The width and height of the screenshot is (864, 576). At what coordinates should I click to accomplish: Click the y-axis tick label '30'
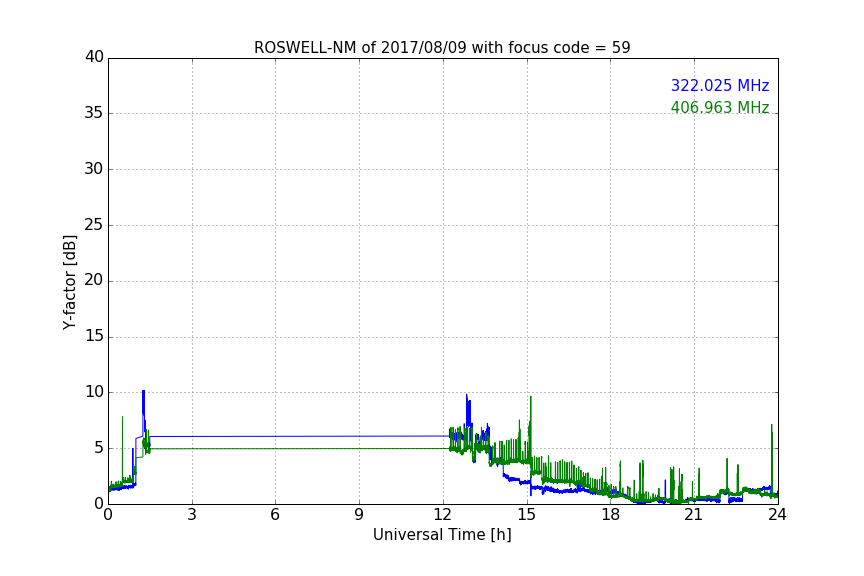[94, 169]
